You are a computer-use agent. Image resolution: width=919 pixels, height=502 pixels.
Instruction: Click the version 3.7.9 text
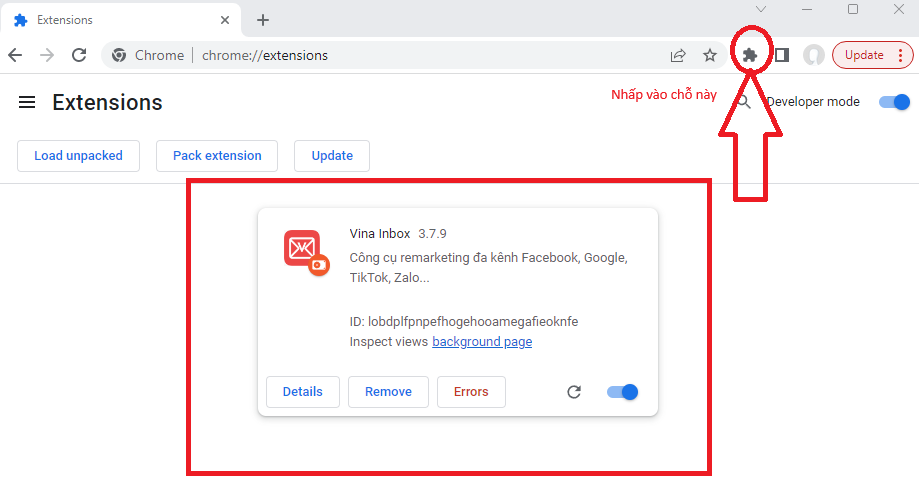pos(433,234)
